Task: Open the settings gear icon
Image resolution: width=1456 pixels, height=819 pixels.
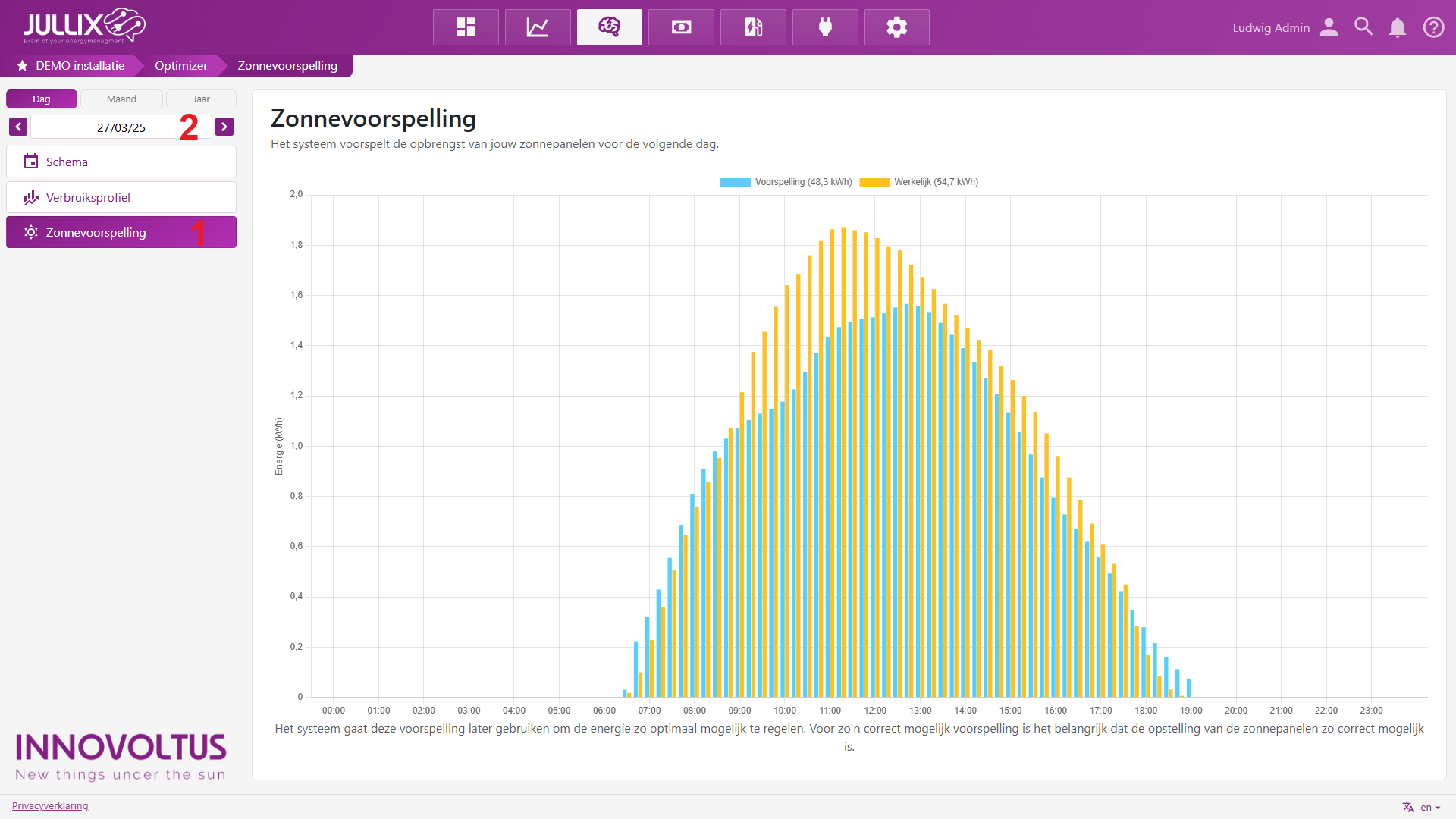Action: (896, 27)
